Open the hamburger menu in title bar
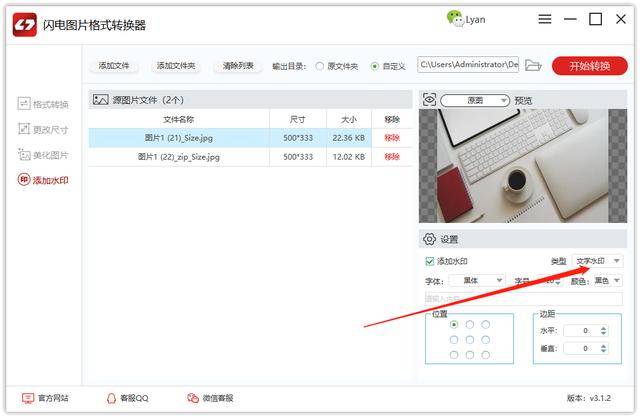This screenshot has height=418, width=640. (544, 19)
